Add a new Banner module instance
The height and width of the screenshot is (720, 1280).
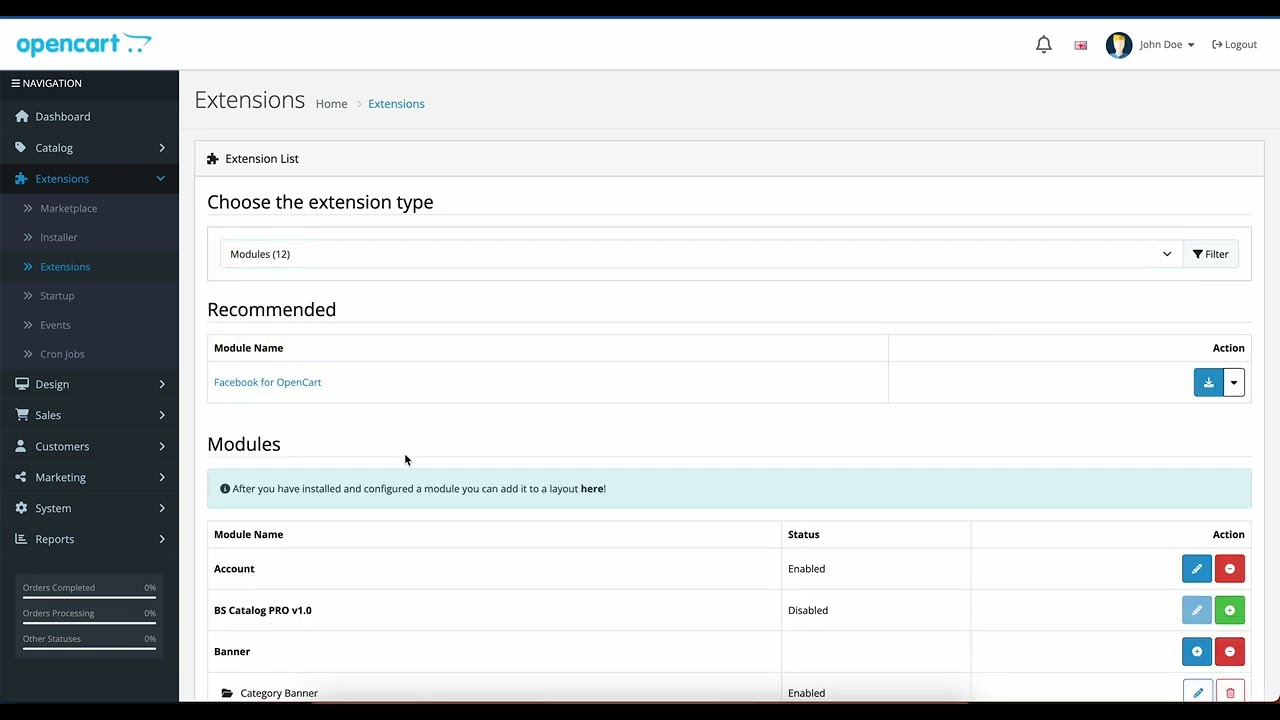point(1197,651)
